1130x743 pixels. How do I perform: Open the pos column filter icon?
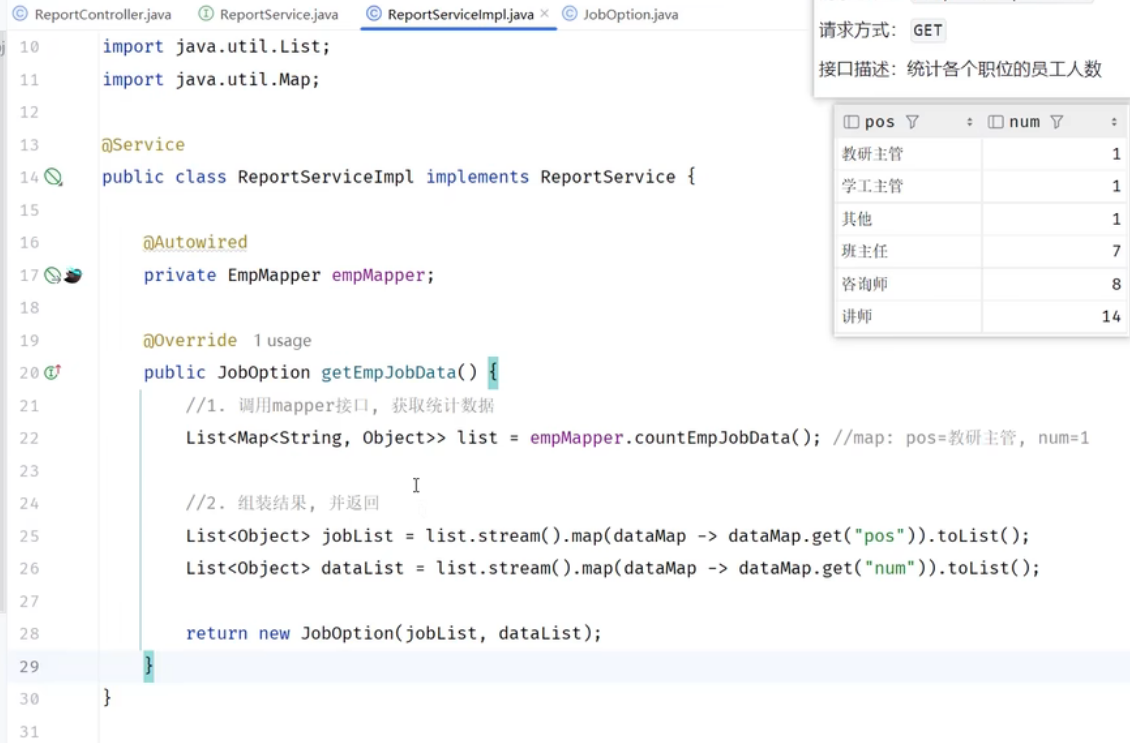coord(912,122)
